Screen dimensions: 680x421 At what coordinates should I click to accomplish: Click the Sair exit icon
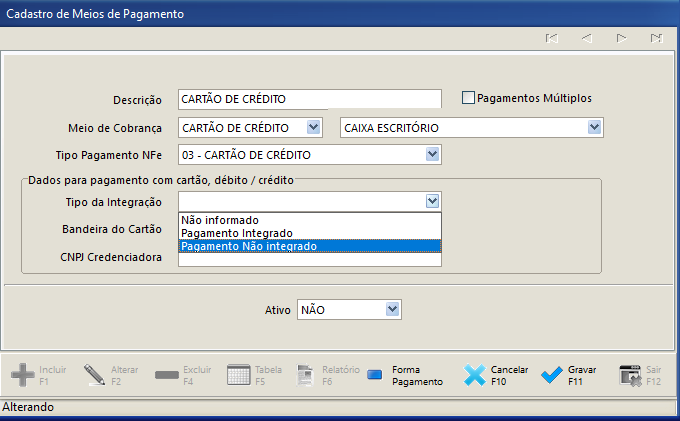(x=630, y=375)
